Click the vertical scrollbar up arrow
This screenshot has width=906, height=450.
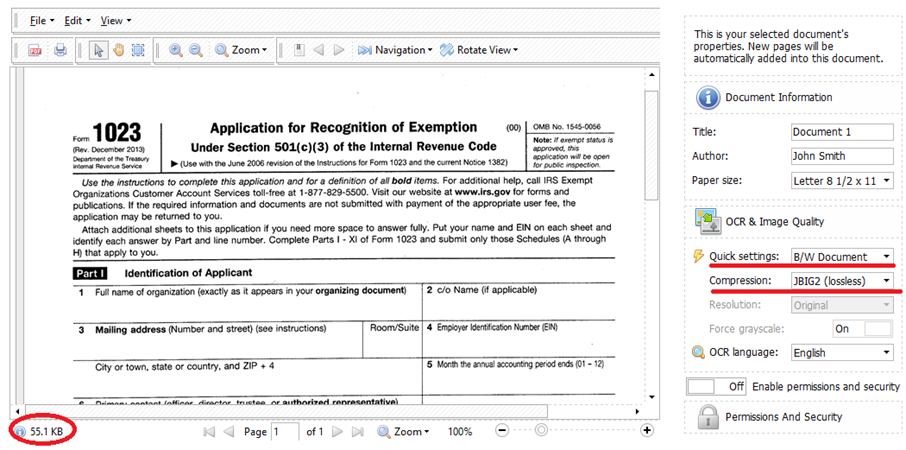(x=652, y=75)
